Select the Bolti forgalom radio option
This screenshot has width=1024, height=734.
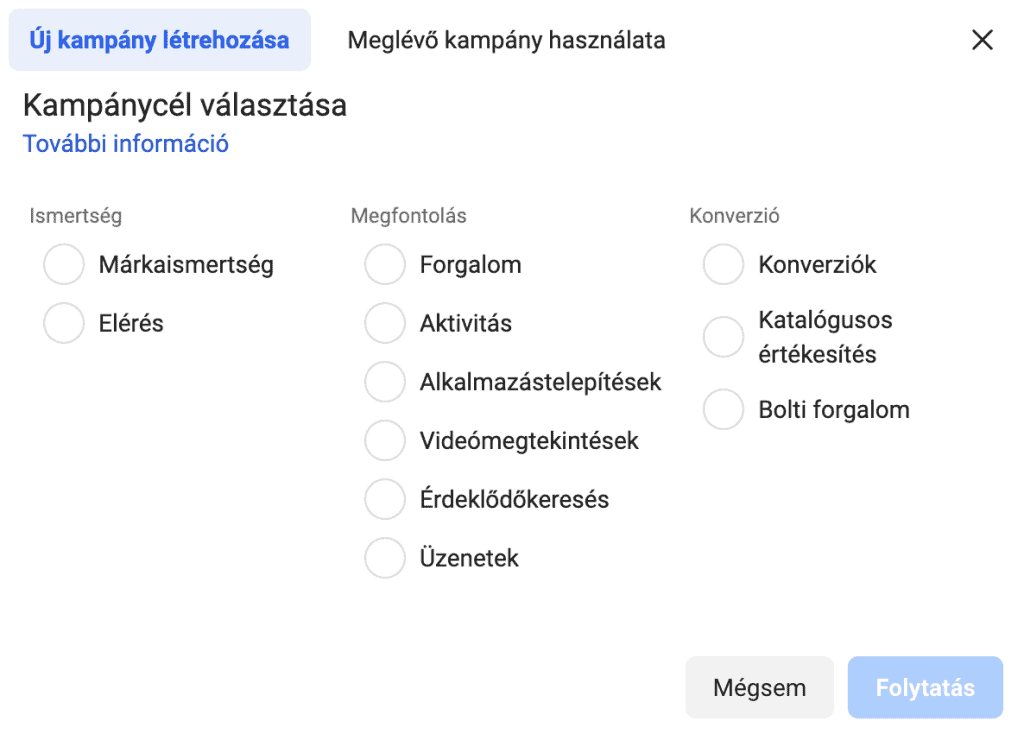(x=724, y=410)
